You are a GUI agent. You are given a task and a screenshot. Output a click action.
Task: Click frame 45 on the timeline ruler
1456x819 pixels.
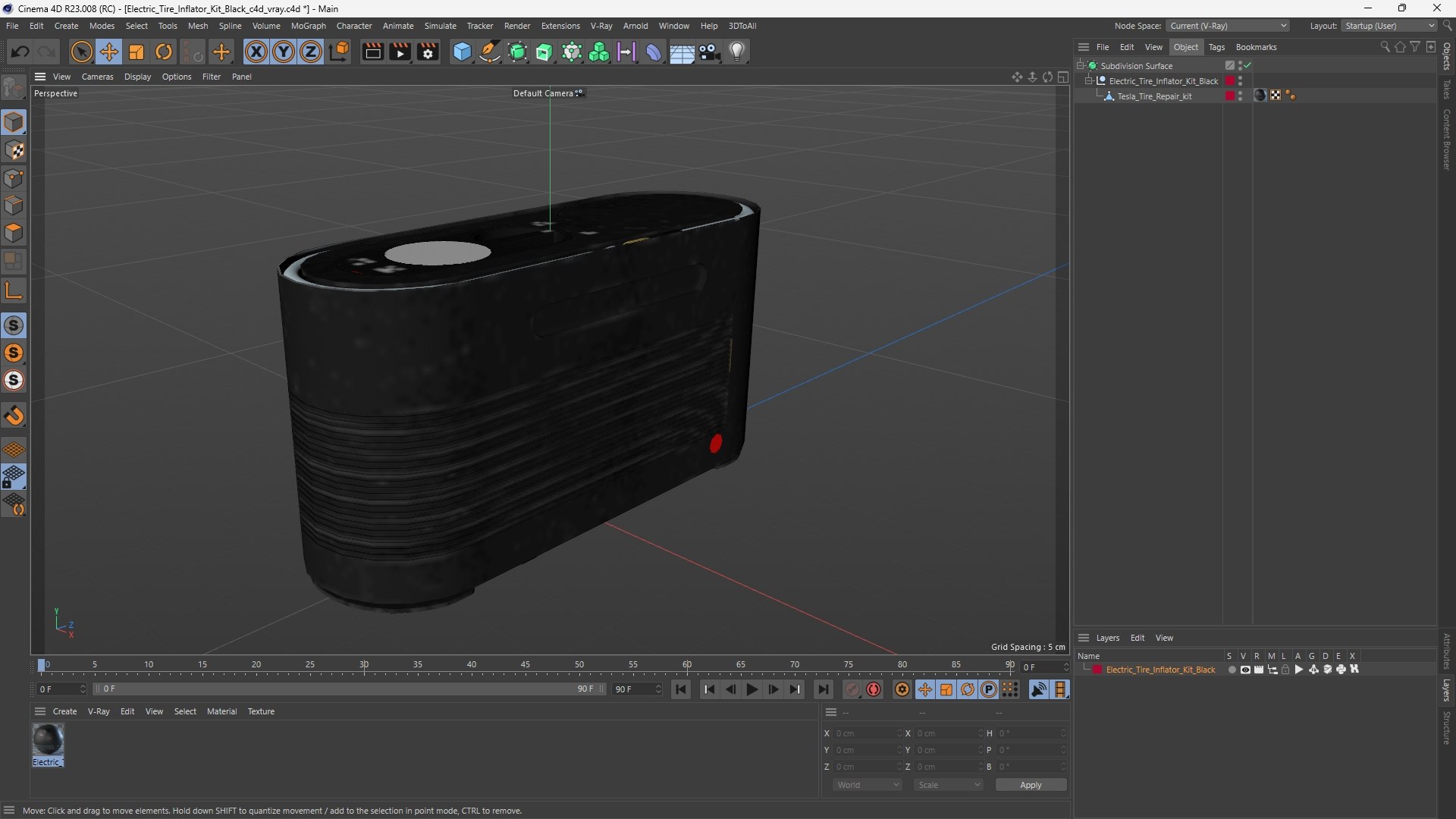(x=525, y=665)
